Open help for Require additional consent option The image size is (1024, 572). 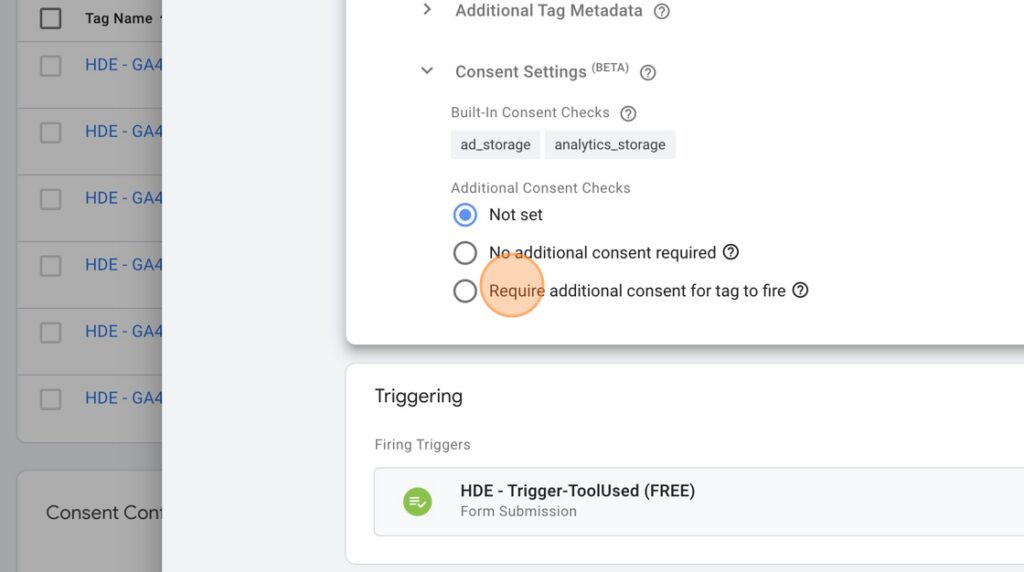(x=801, y=290)
